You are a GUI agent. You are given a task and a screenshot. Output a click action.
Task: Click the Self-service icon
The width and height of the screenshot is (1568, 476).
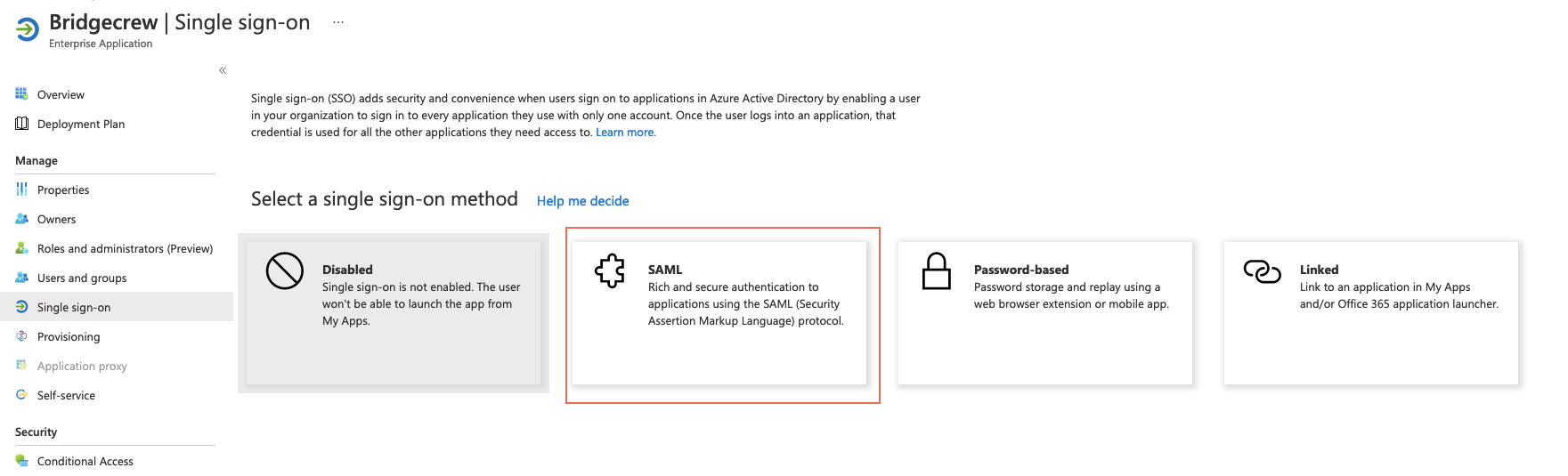pos(21,395)
